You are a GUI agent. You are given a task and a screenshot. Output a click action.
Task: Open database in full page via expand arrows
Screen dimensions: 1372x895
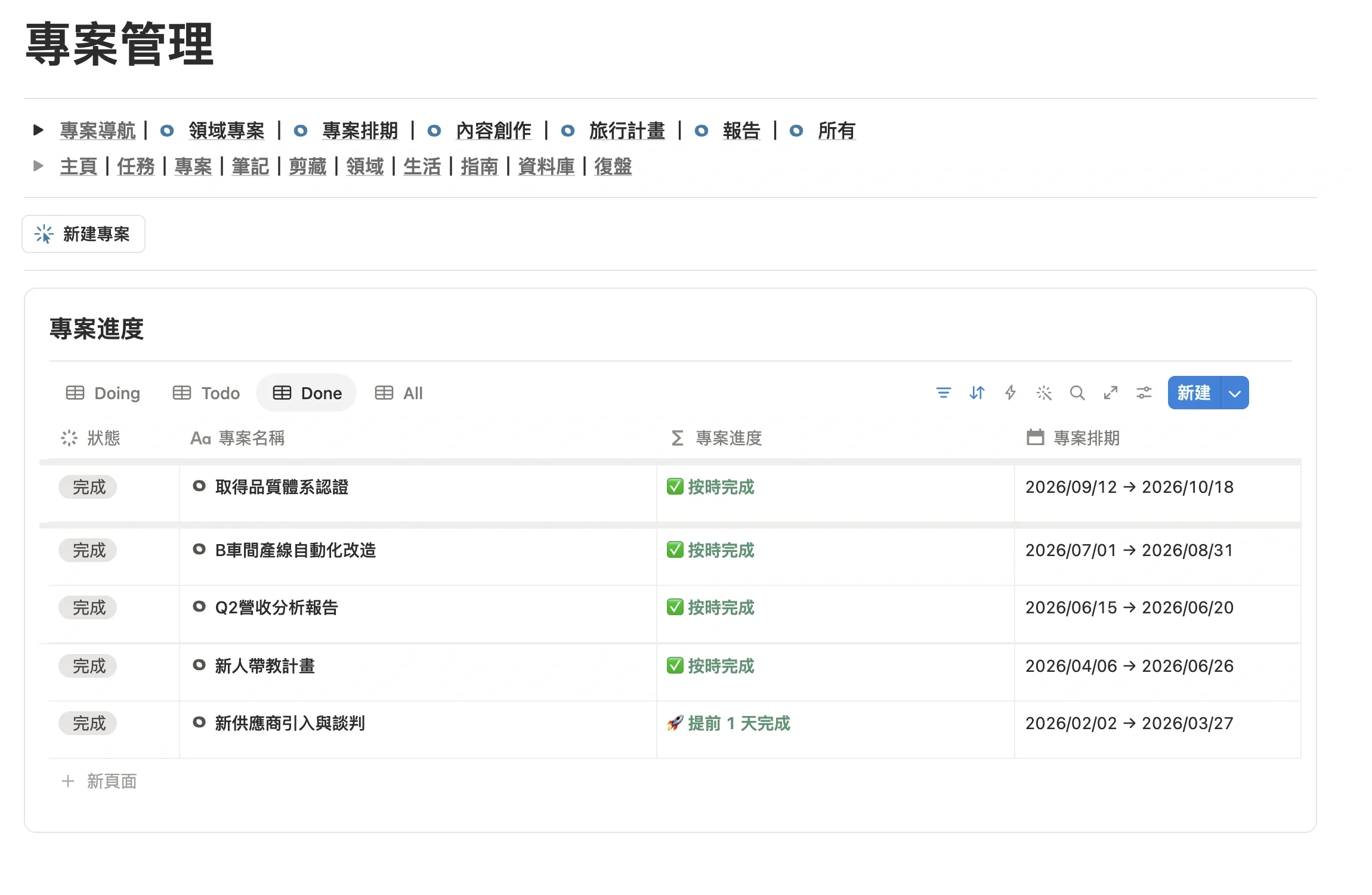click(1110, 393)
